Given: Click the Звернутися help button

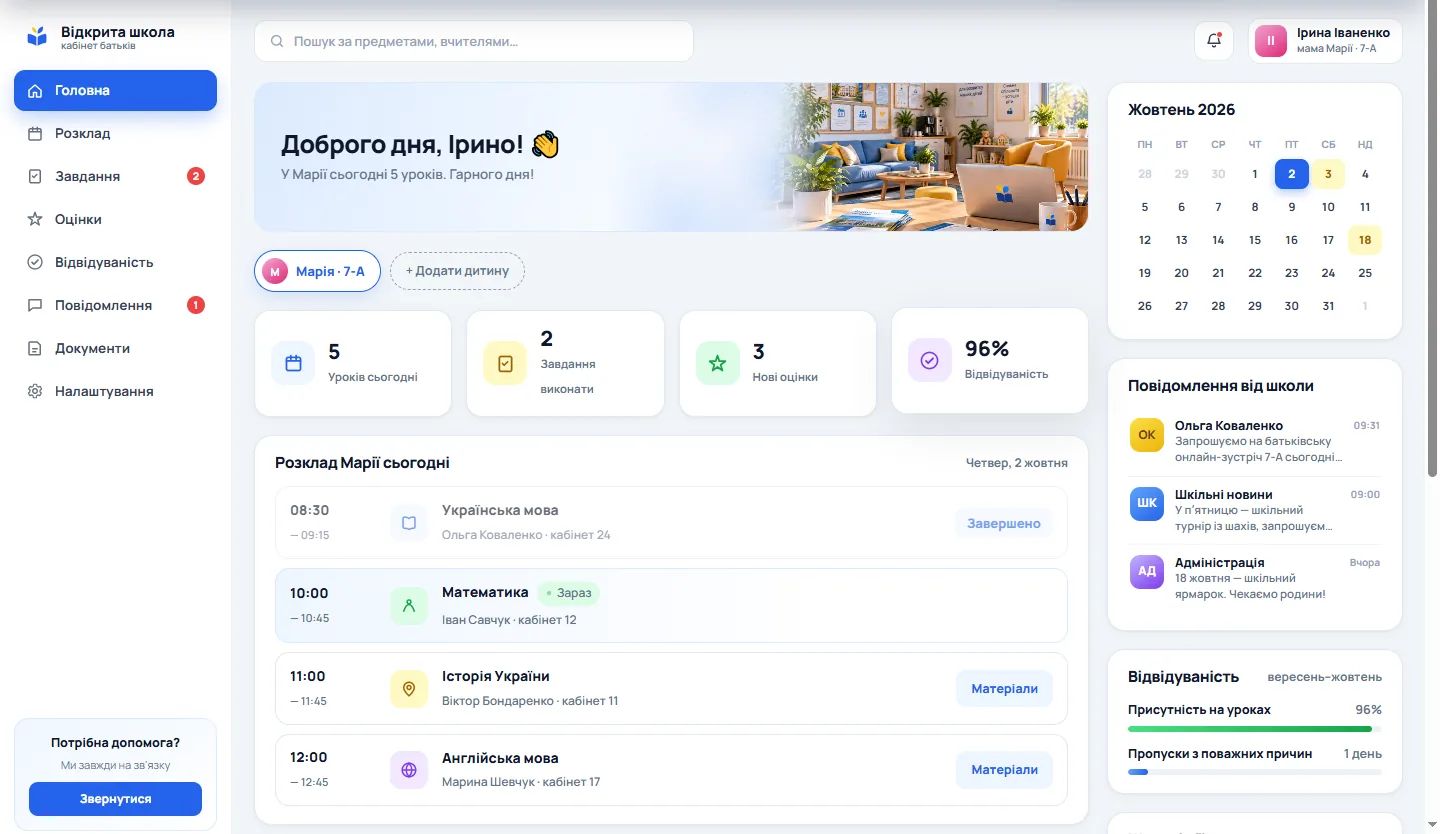Looking at the screenshot, I should coord(115,799).
